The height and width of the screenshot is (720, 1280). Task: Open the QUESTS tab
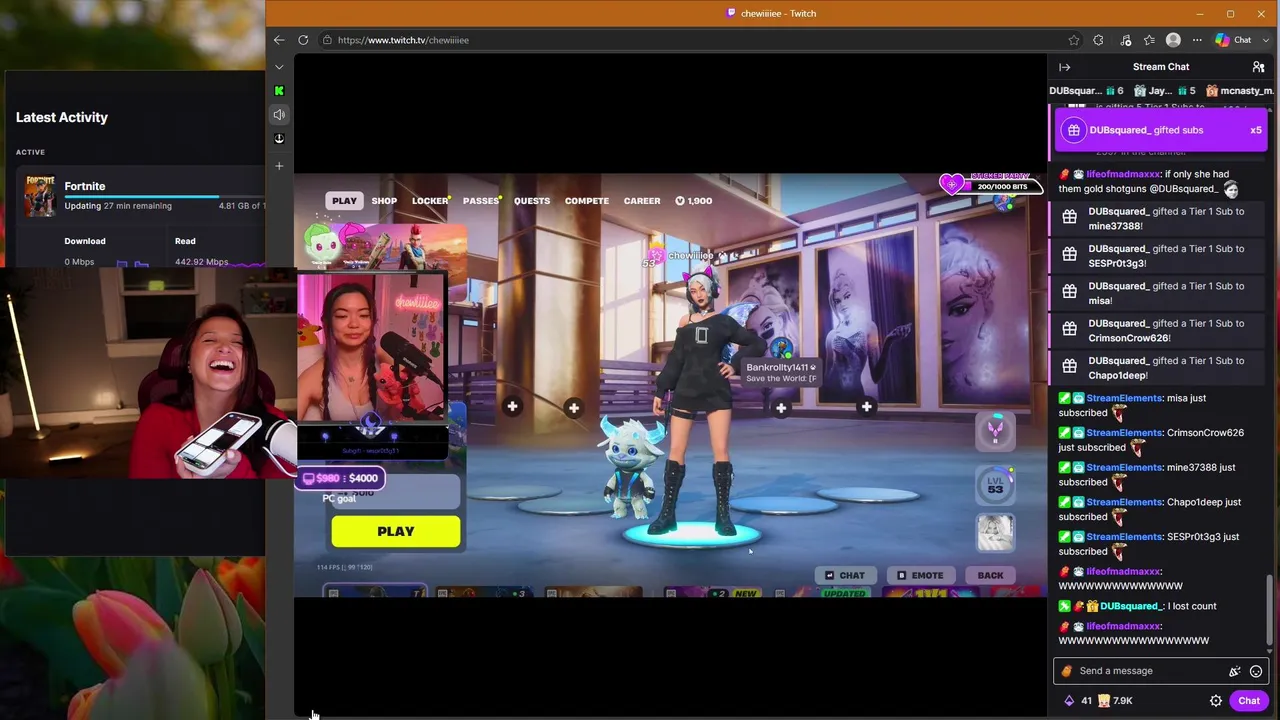pyautogui.click(x=532, y=201)
